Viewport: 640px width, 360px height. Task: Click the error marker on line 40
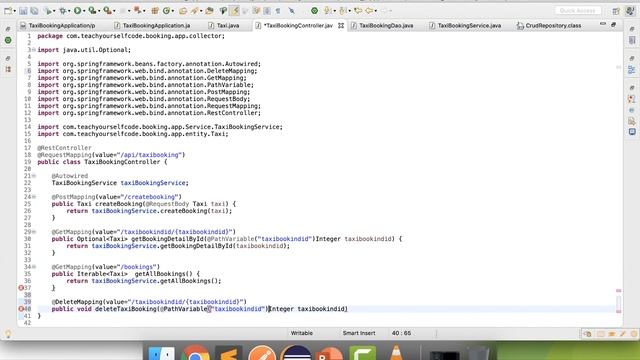[x=21, y=309]
